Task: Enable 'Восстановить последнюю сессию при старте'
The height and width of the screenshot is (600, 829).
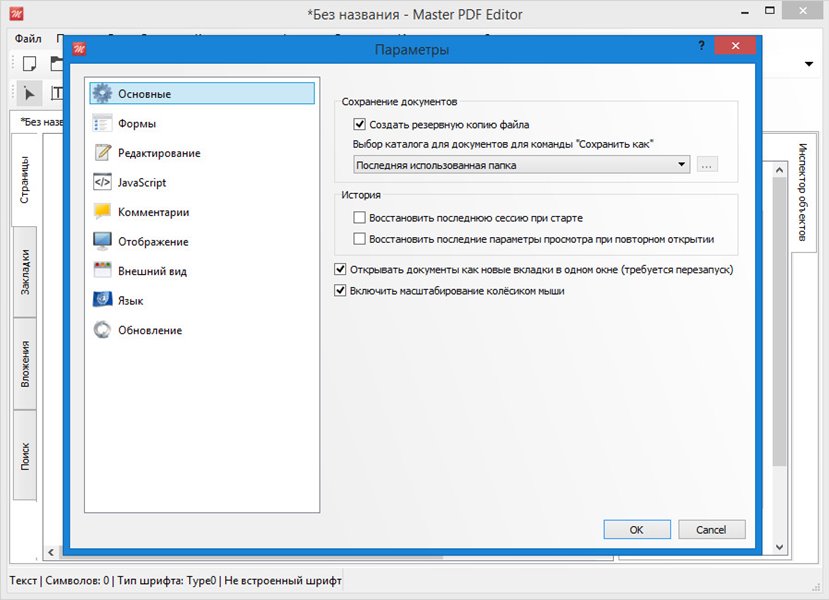Action: pos(360,217)
